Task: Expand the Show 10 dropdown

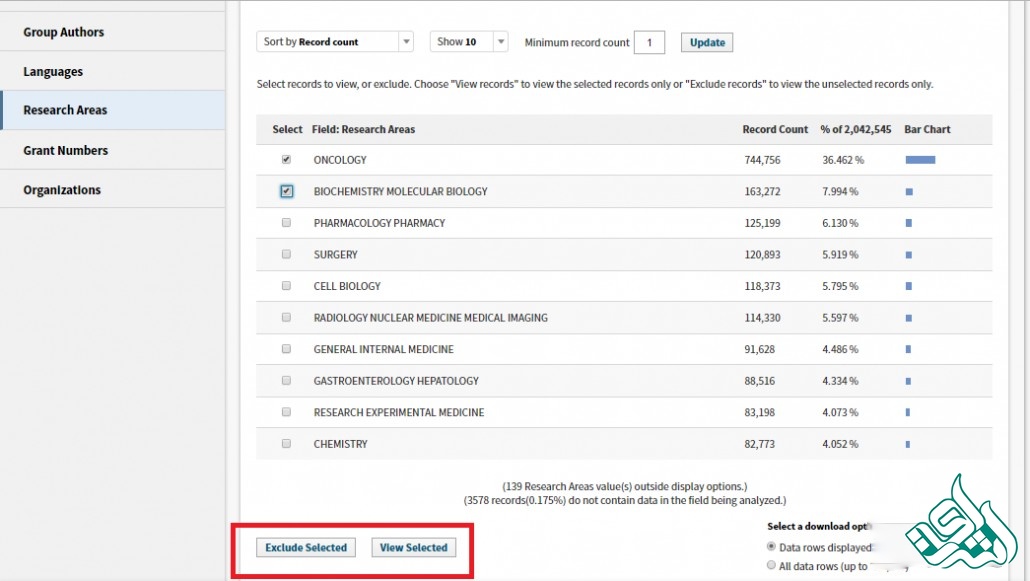Action: pyautogui.click(x=469, y=42)
